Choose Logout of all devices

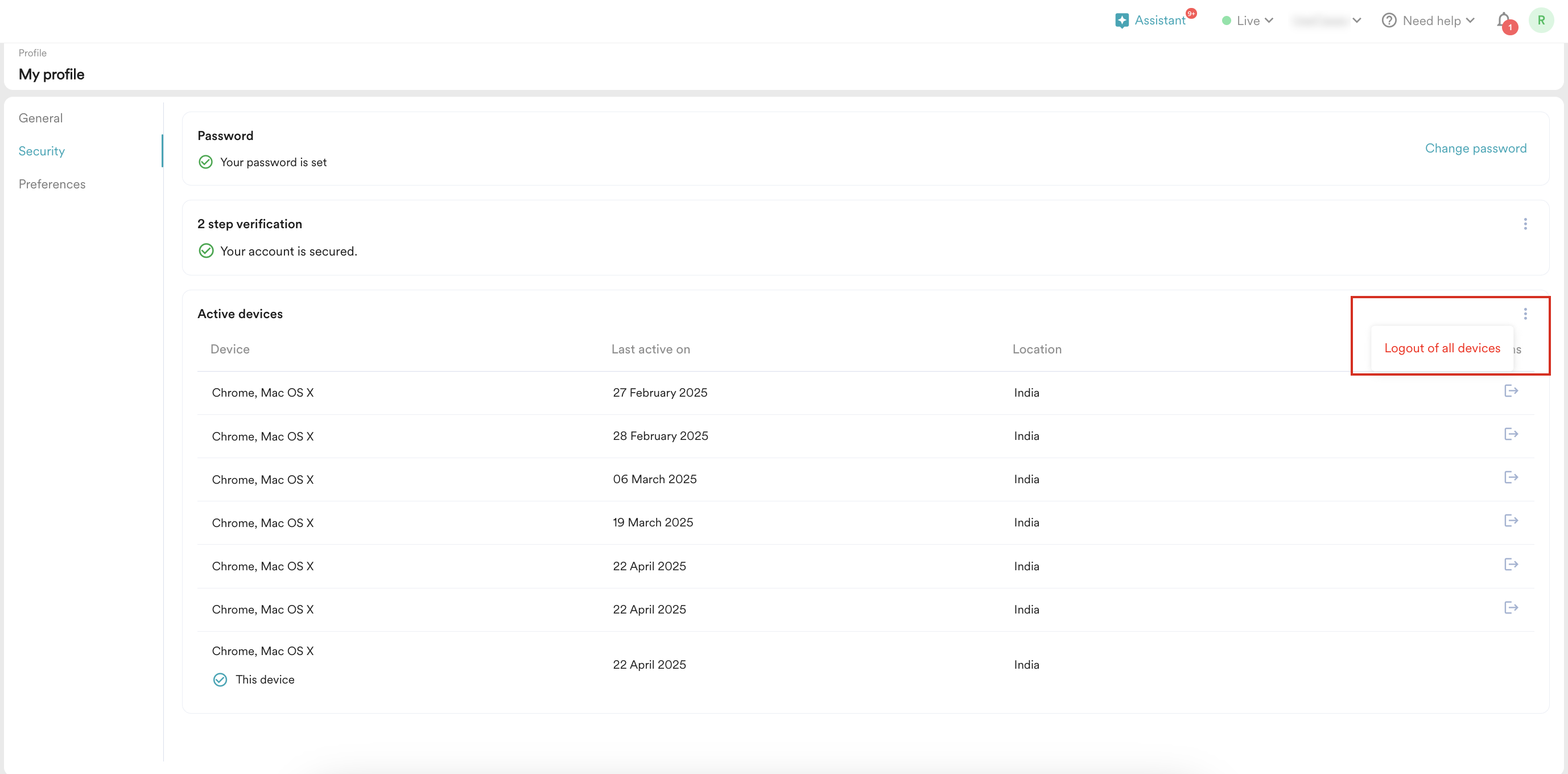(x=1442, y=348)
